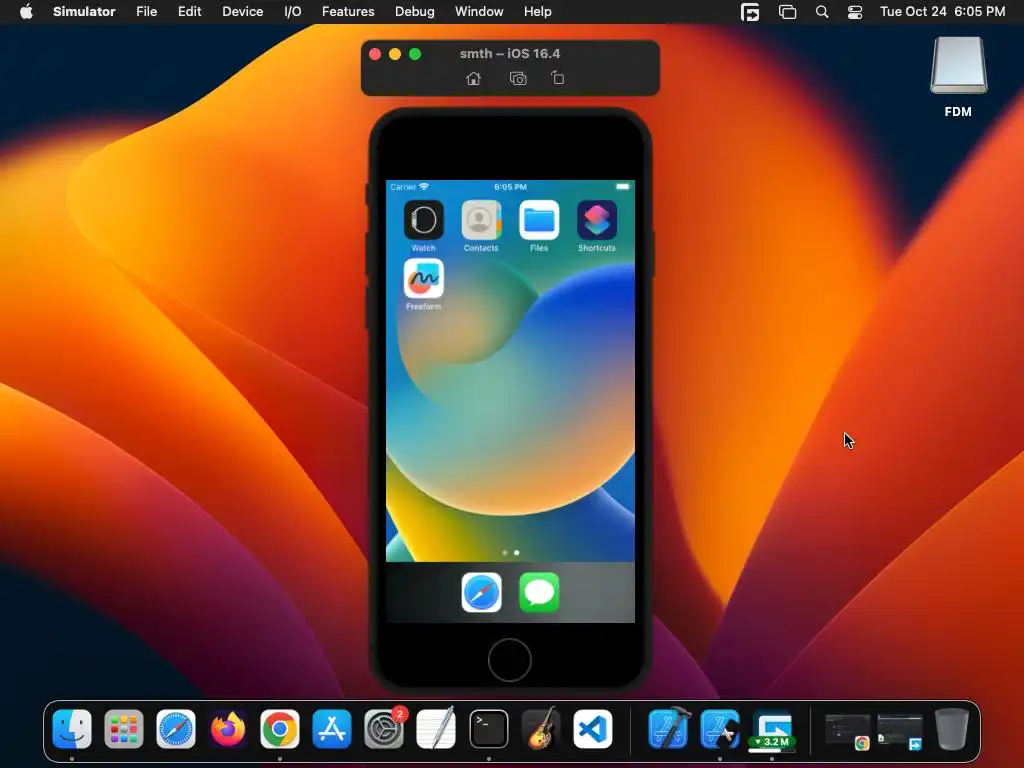Screen dimensions: 1024x768
Task: Launch GarageBand from the Dock
Action: coord(541,728)
